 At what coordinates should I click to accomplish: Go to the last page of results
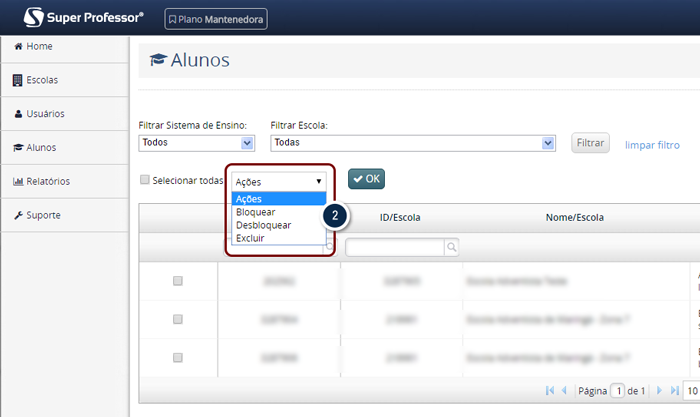pos(674,390)
